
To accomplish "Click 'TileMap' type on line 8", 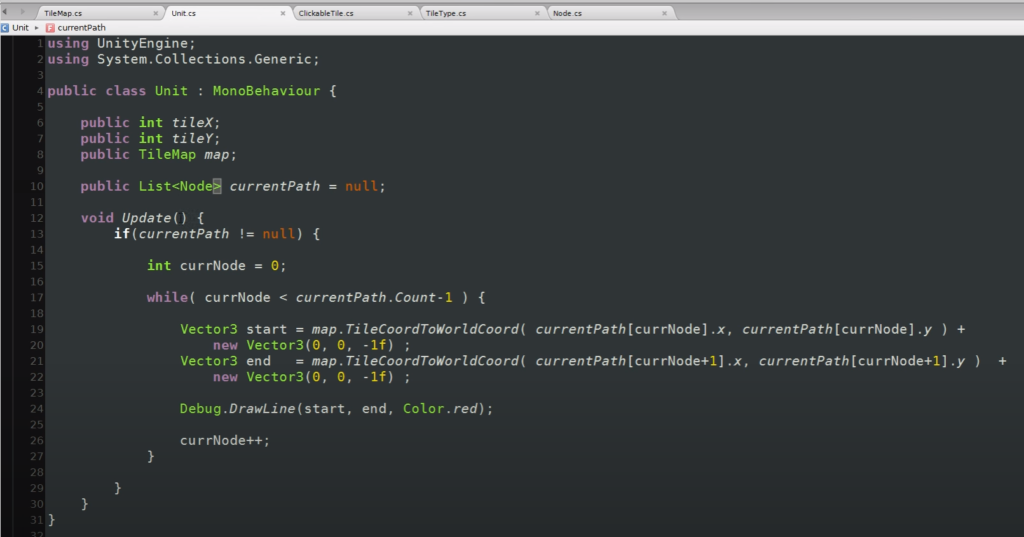I will (167, 154).
